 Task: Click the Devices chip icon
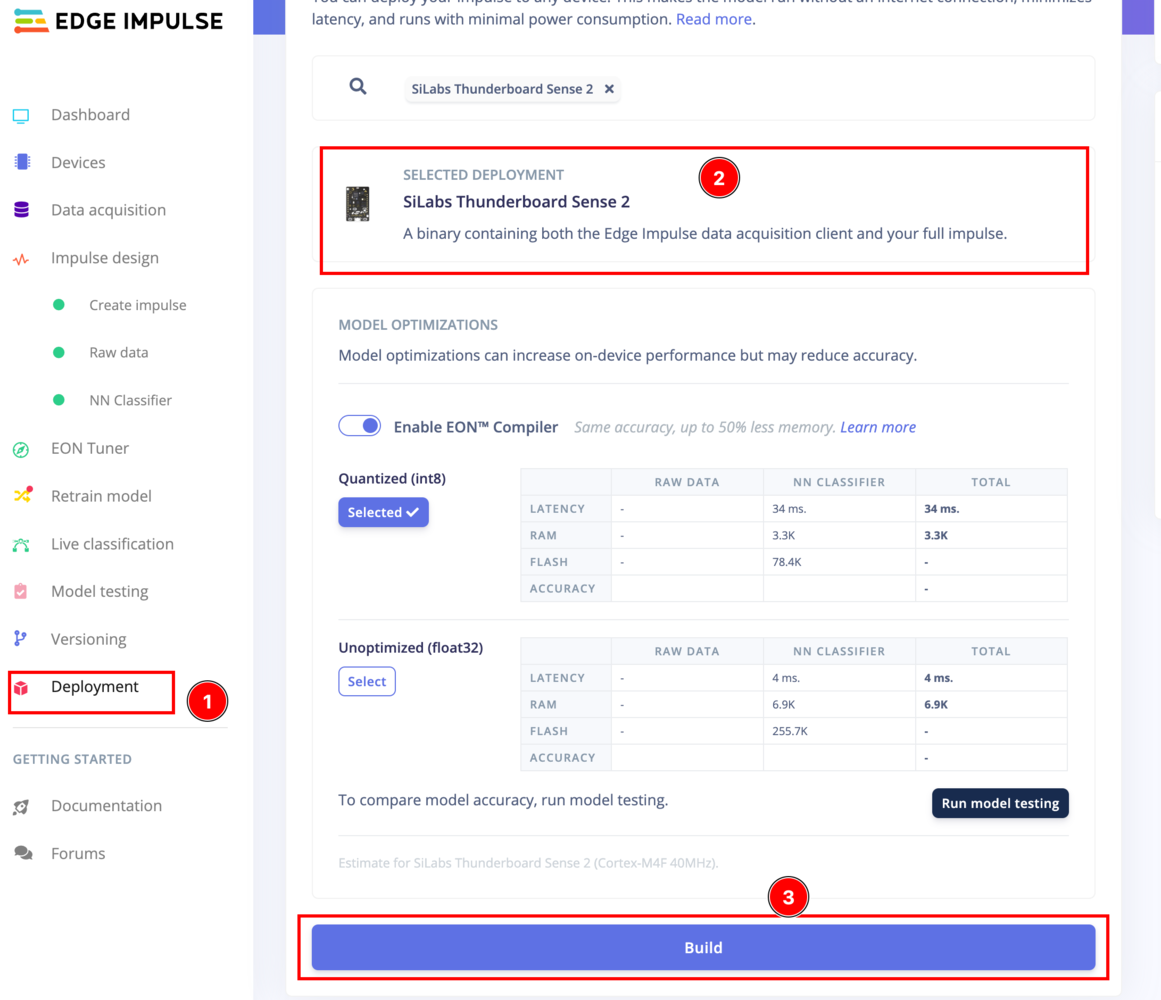coord(22,162)
